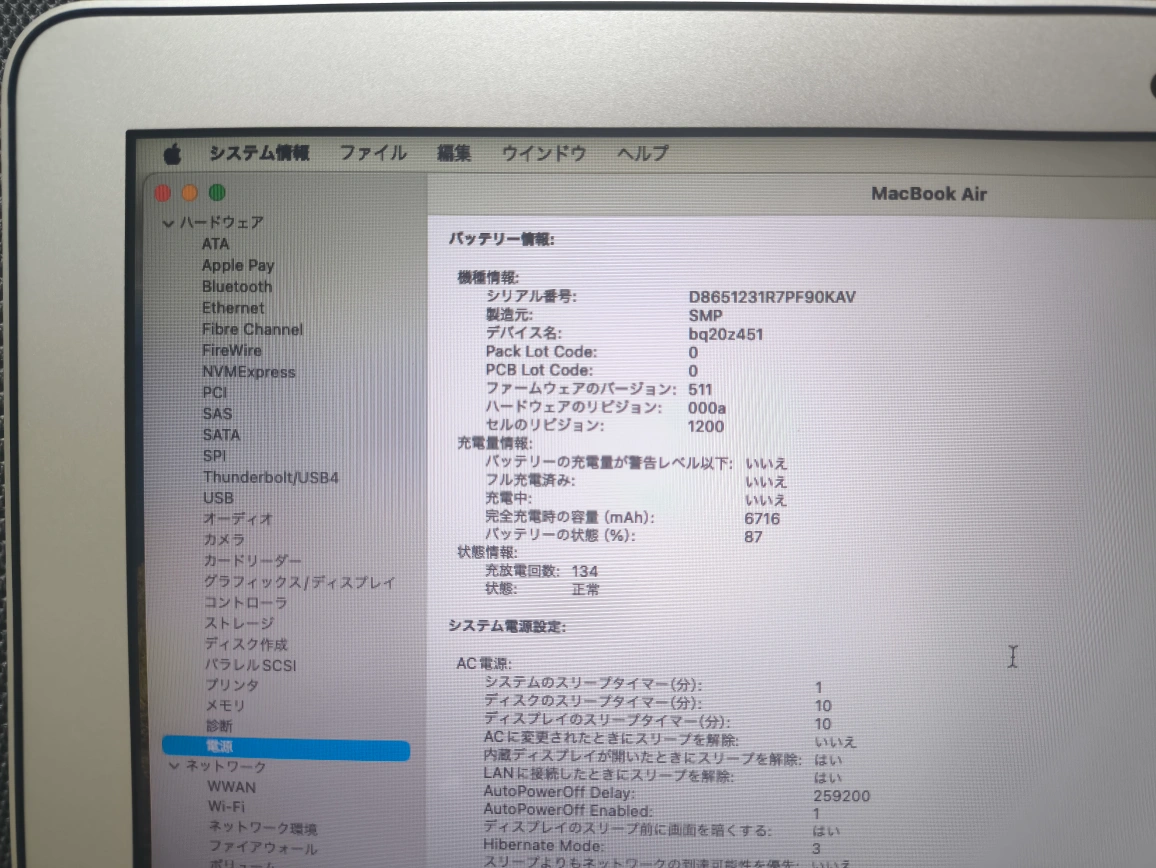This screenshot has width=1156, height=868.
Task: Open the ウインドウ menu
Action: coord(544,153)
